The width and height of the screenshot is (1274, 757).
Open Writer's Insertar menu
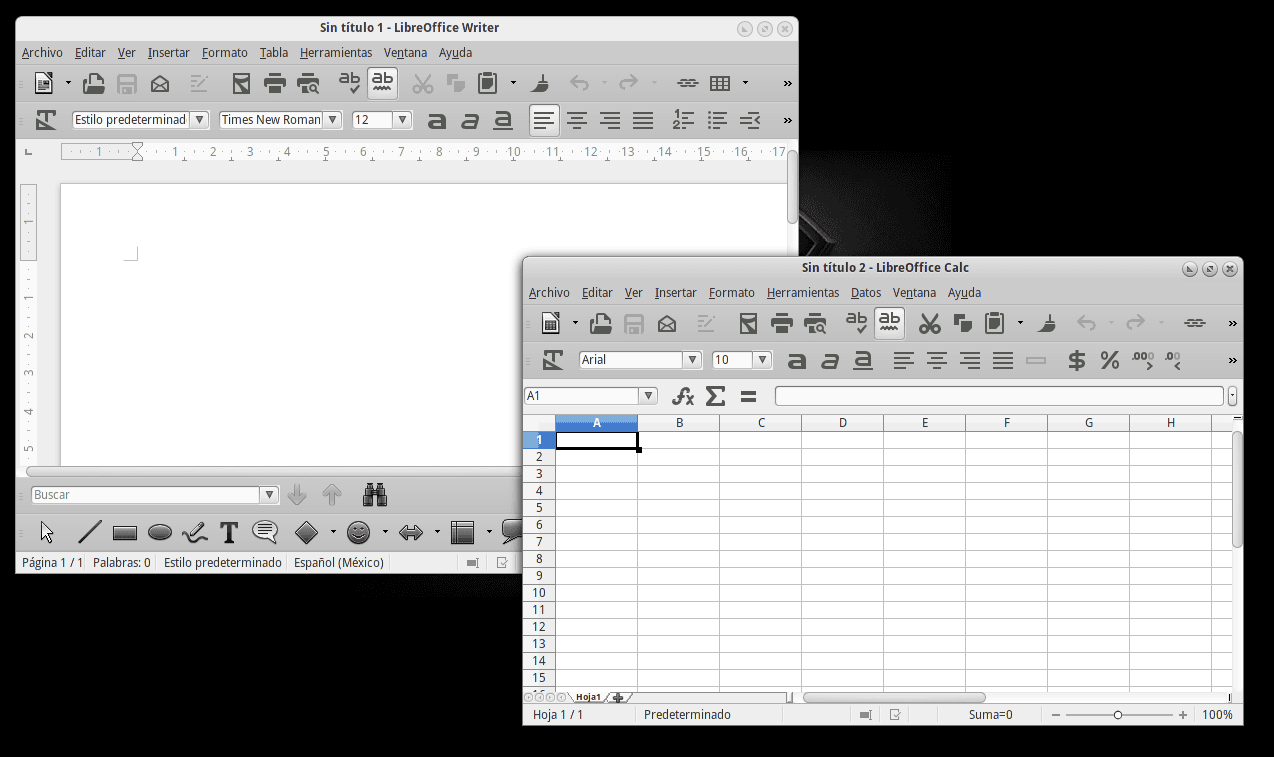tap(169, 53)
